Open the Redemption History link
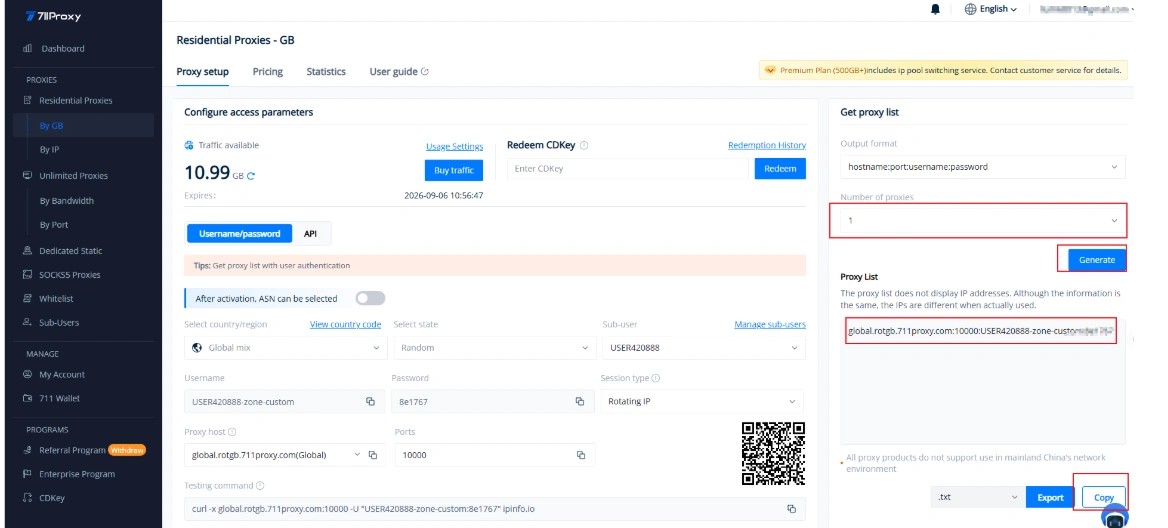 766,145
